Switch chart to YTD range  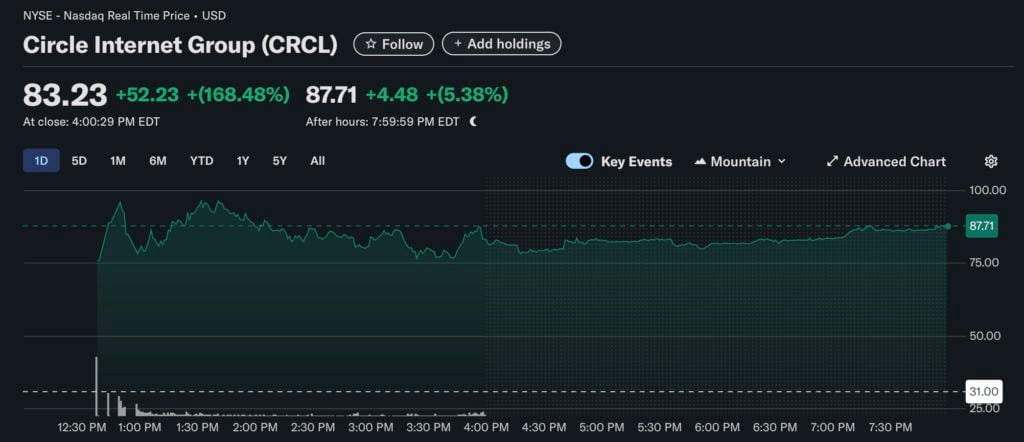click(x=201, y=161)
